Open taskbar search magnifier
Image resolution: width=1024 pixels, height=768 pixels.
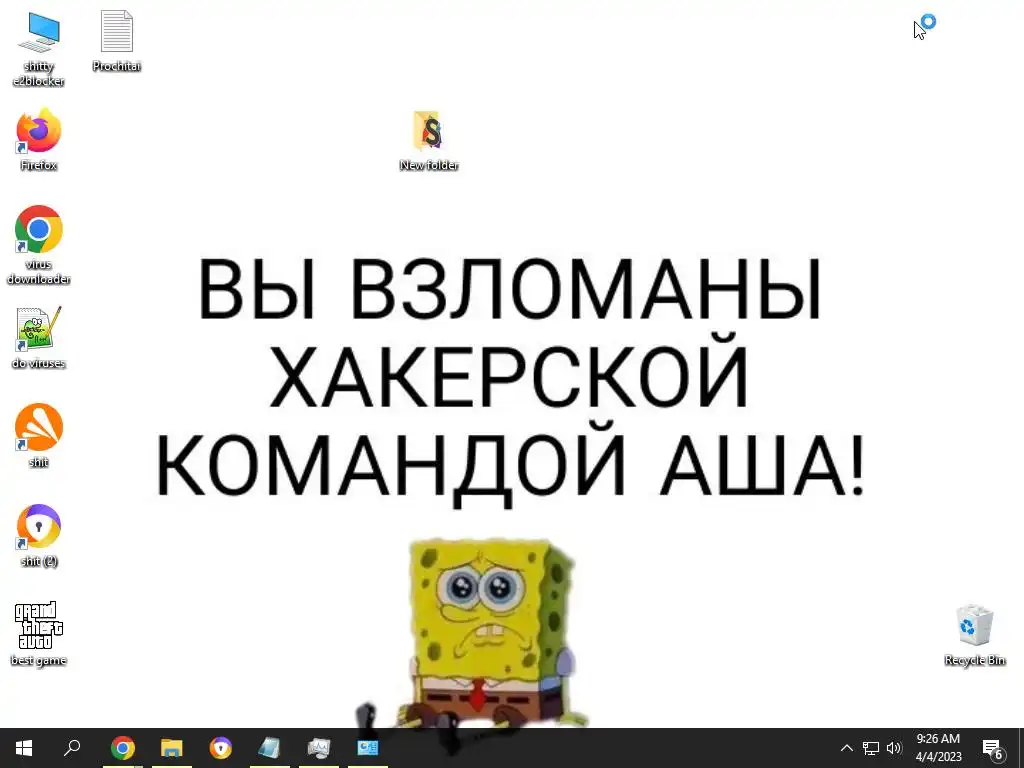(72, 748)
